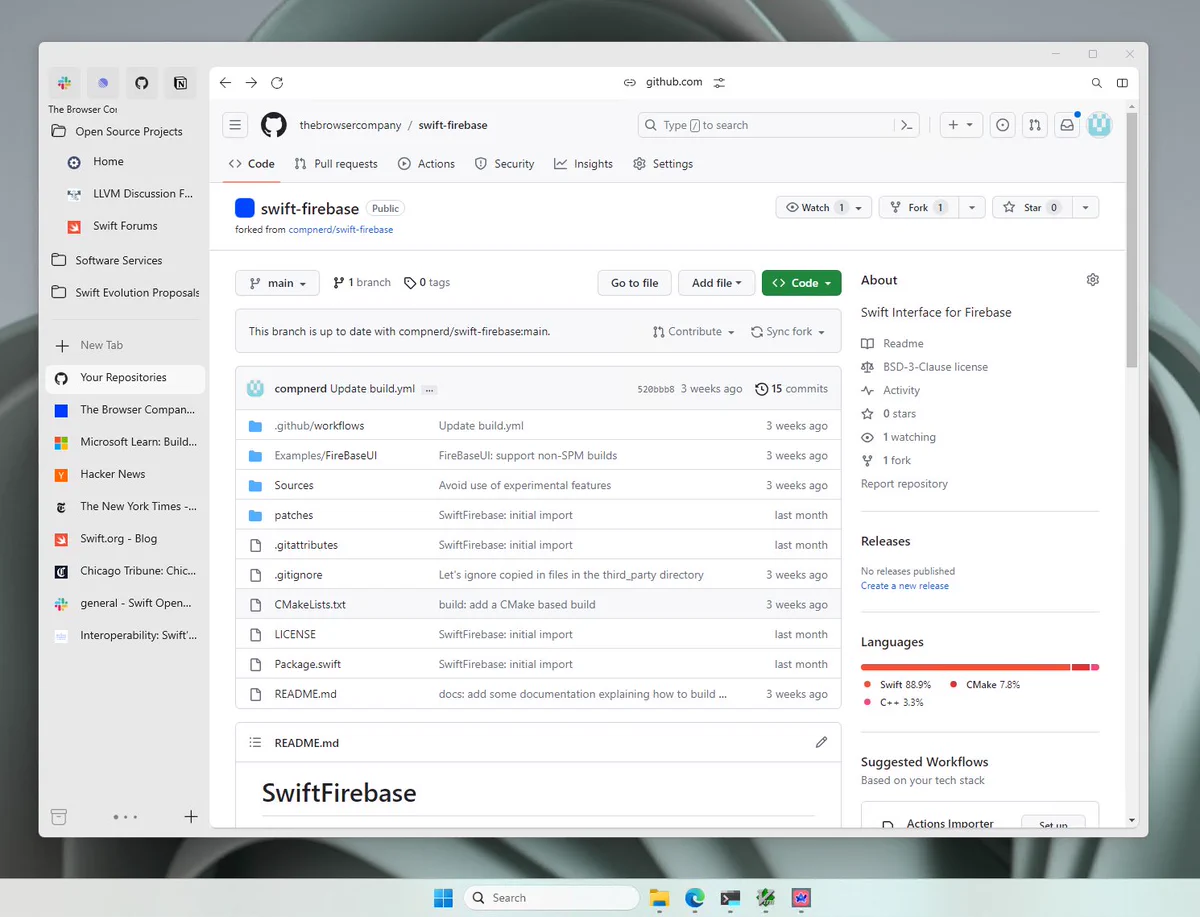Open the 15 commits history link
1200x917 pixels.
791,389
